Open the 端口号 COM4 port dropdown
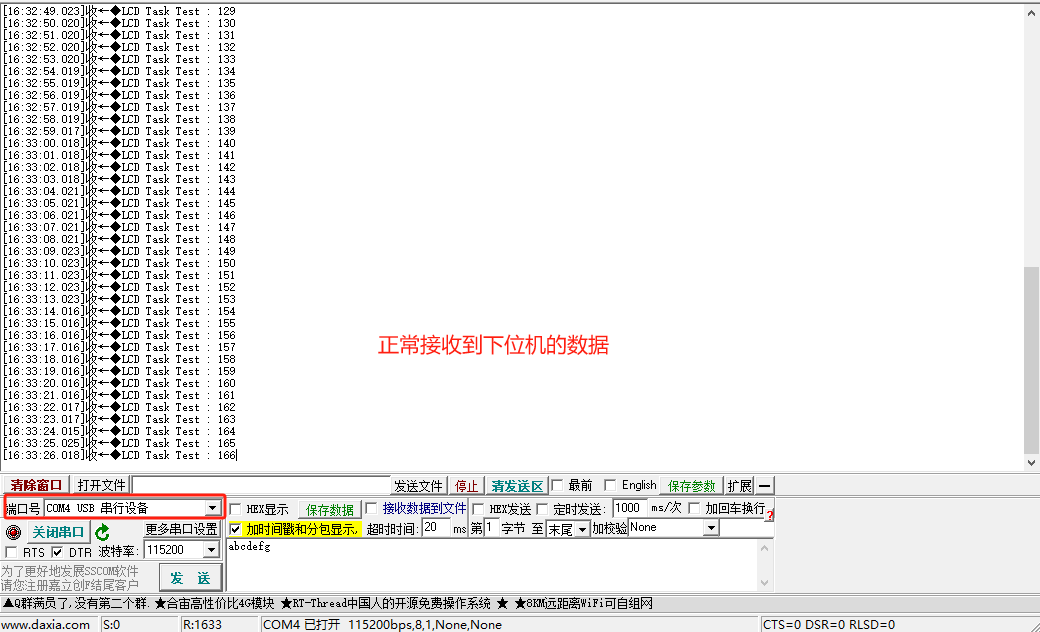 point(212,508)
